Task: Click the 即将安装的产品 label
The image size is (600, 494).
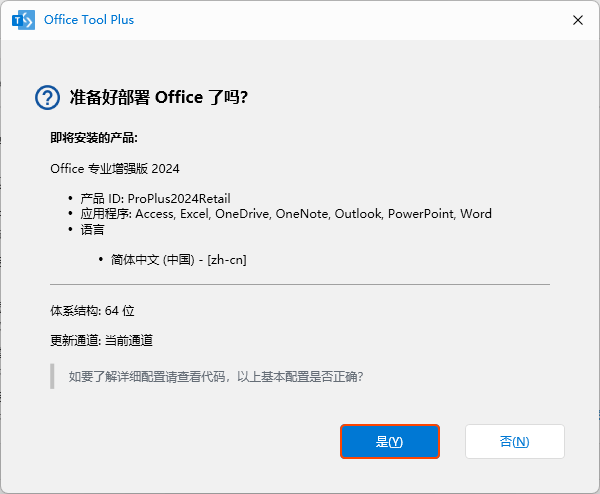Action: pyautogui.click(x=94, y=137)
